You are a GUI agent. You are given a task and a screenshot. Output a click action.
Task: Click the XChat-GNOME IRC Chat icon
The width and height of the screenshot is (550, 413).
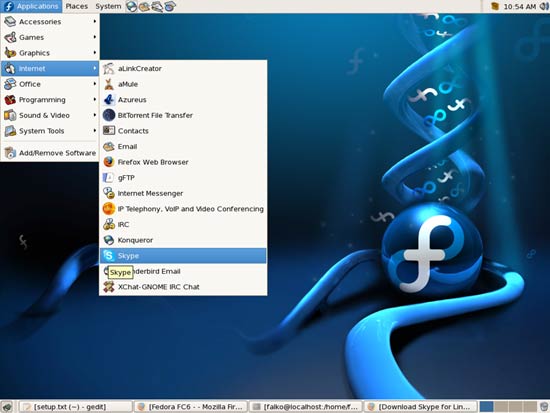tap(109, 287)
